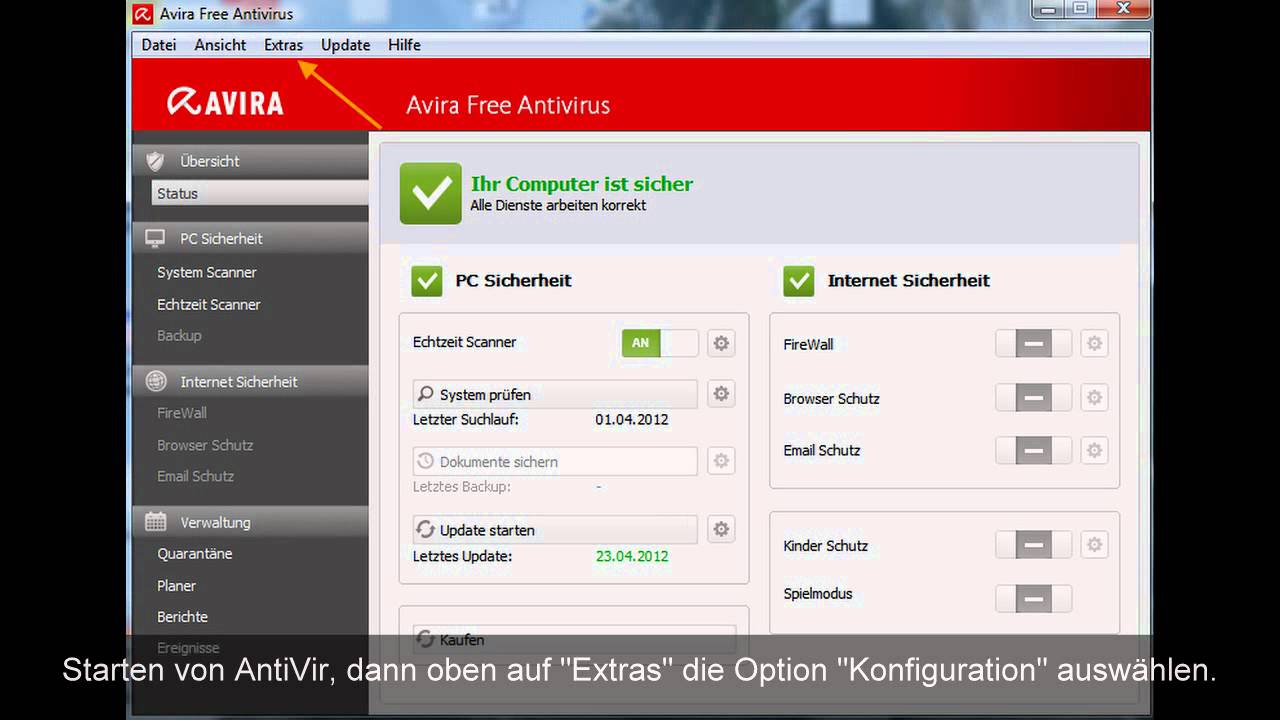Open Echtzeit Scanner in the sidebar
This screenshot has height=720, width=1280.
coord(208,304)
